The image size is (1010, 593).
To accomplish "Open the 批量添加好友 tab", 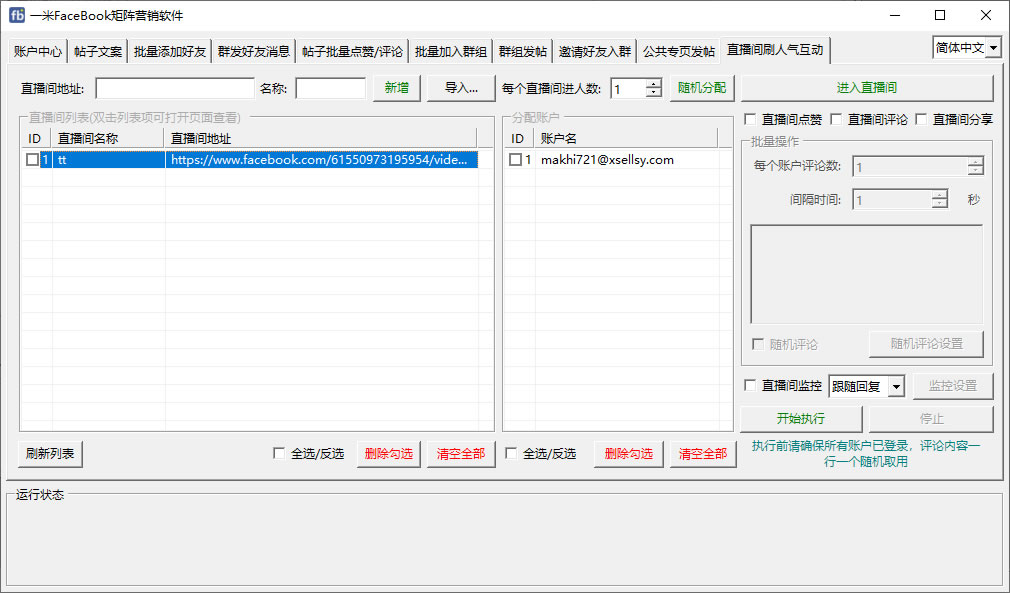I will tap(169, 52).
